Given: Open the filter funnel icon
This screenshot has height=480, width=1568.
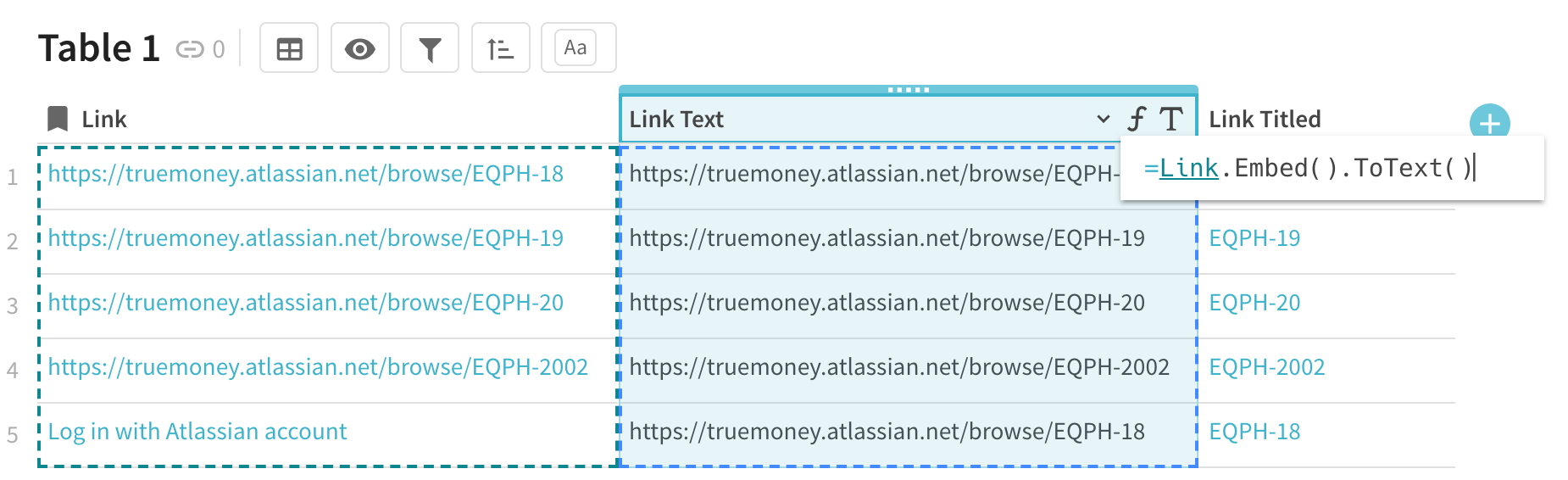Looking at the screenshot, I should [x=430, y=48].
